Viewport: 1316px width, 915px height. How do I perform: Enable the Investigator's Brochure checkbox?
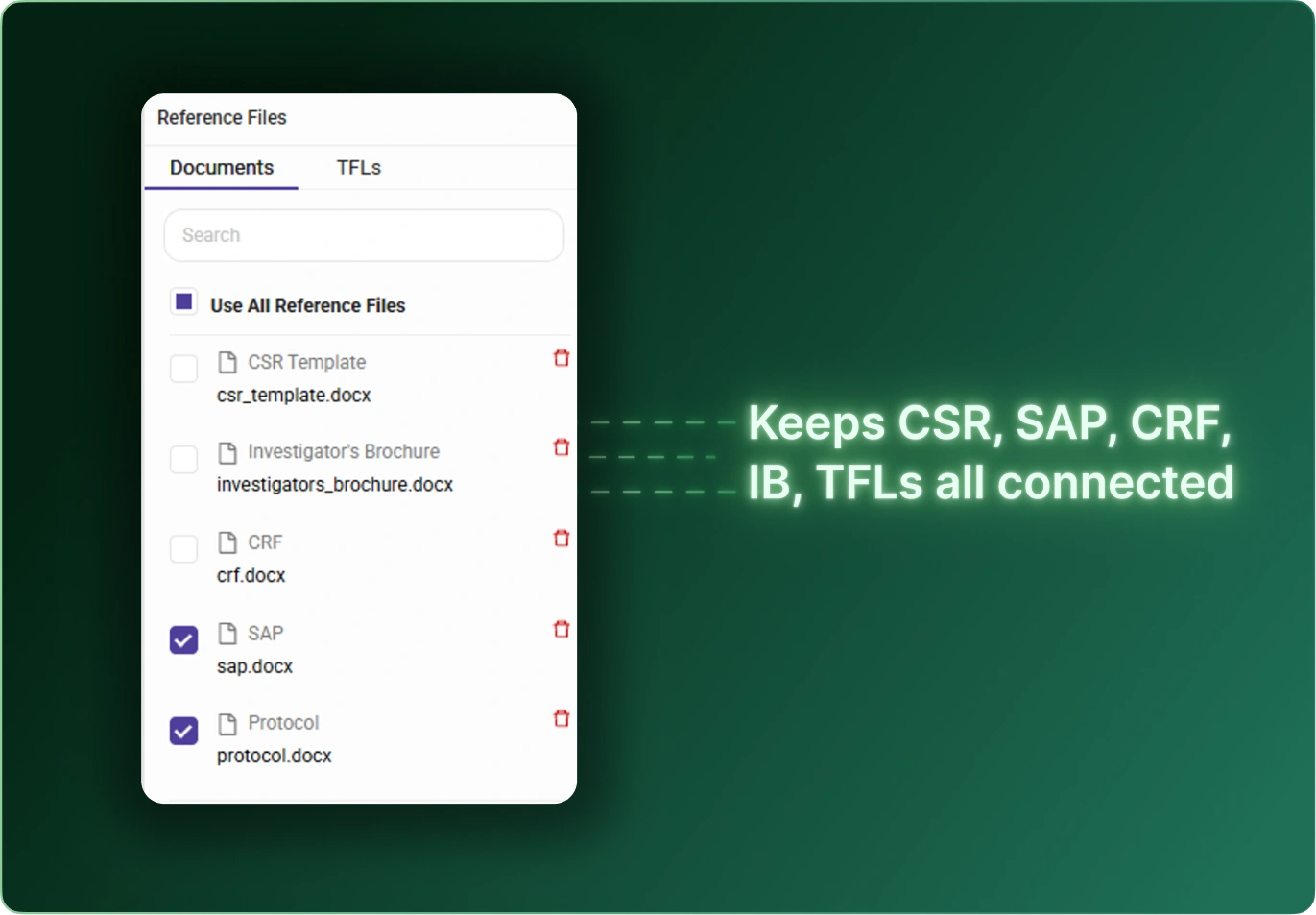(184, 459)
